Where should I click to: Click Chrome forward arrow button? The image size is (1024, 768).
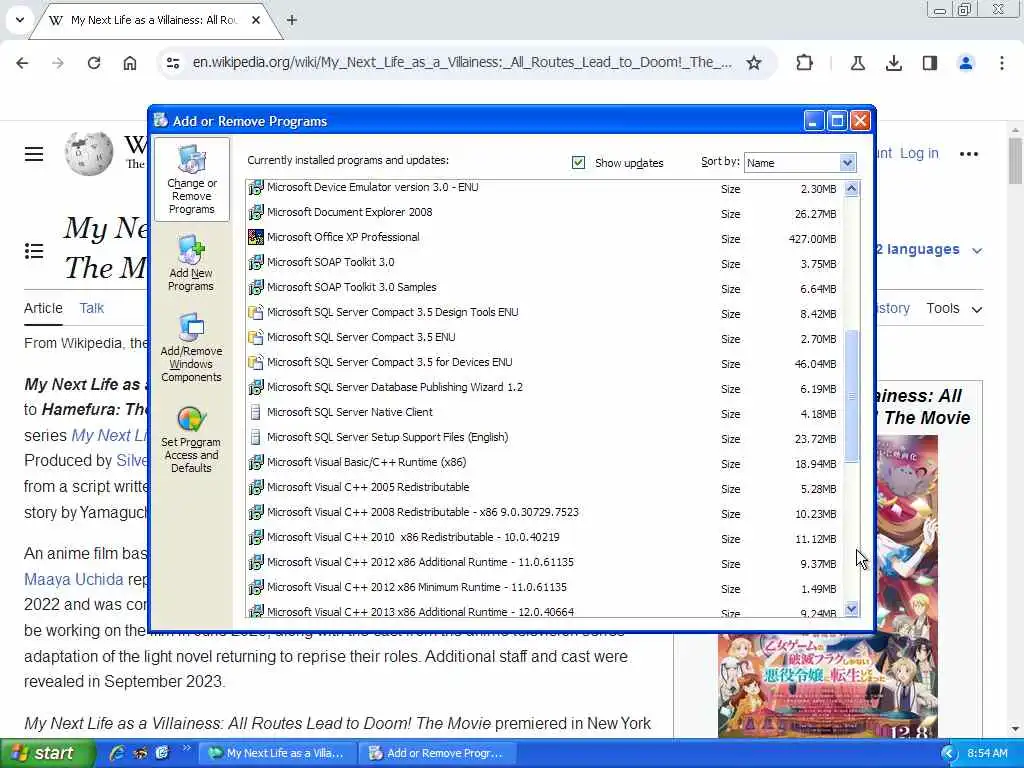click(x=58, y=63)
